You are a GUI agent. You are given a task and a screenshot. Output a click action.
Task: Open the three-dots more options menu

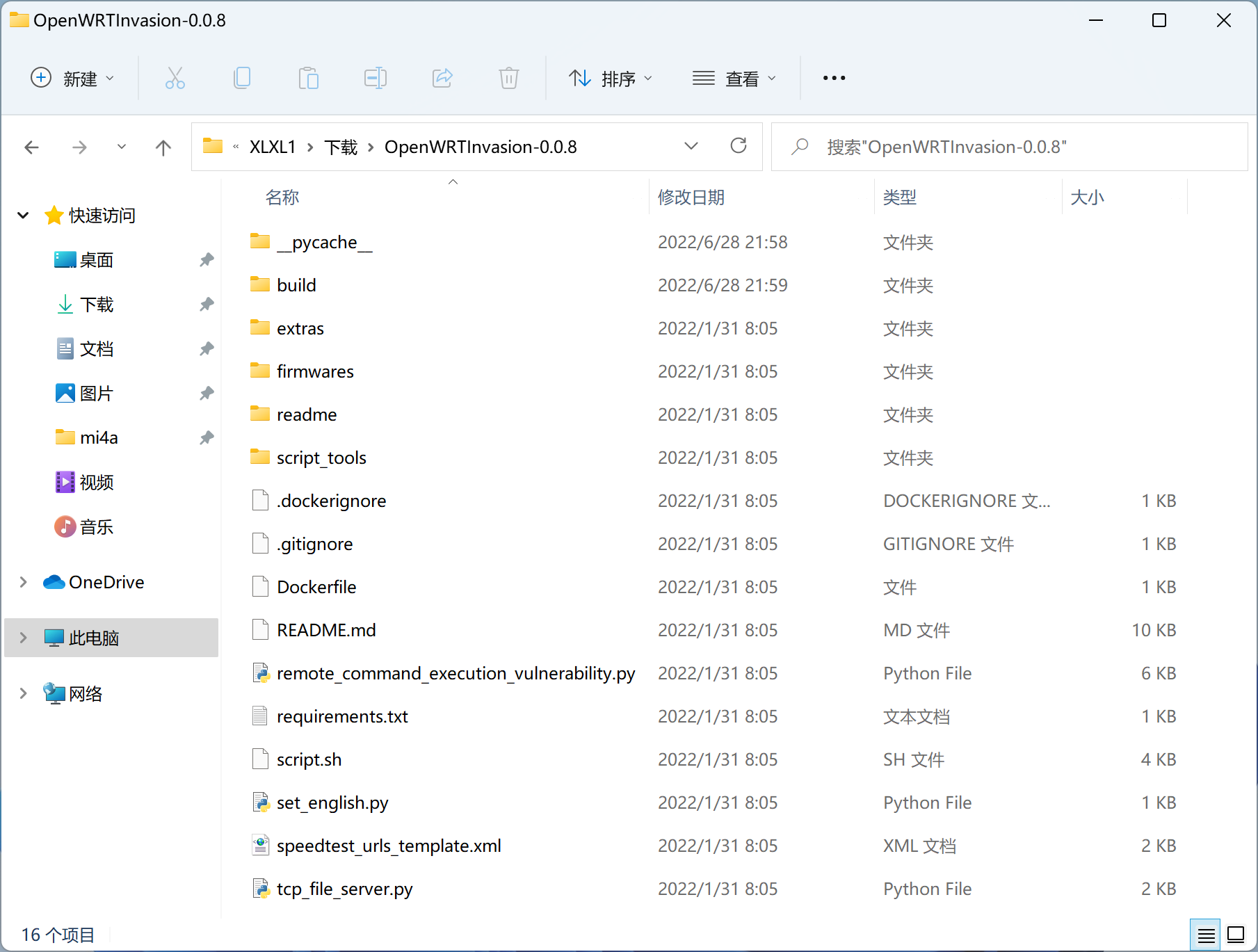pyautogui.click(x=834, y=78)
